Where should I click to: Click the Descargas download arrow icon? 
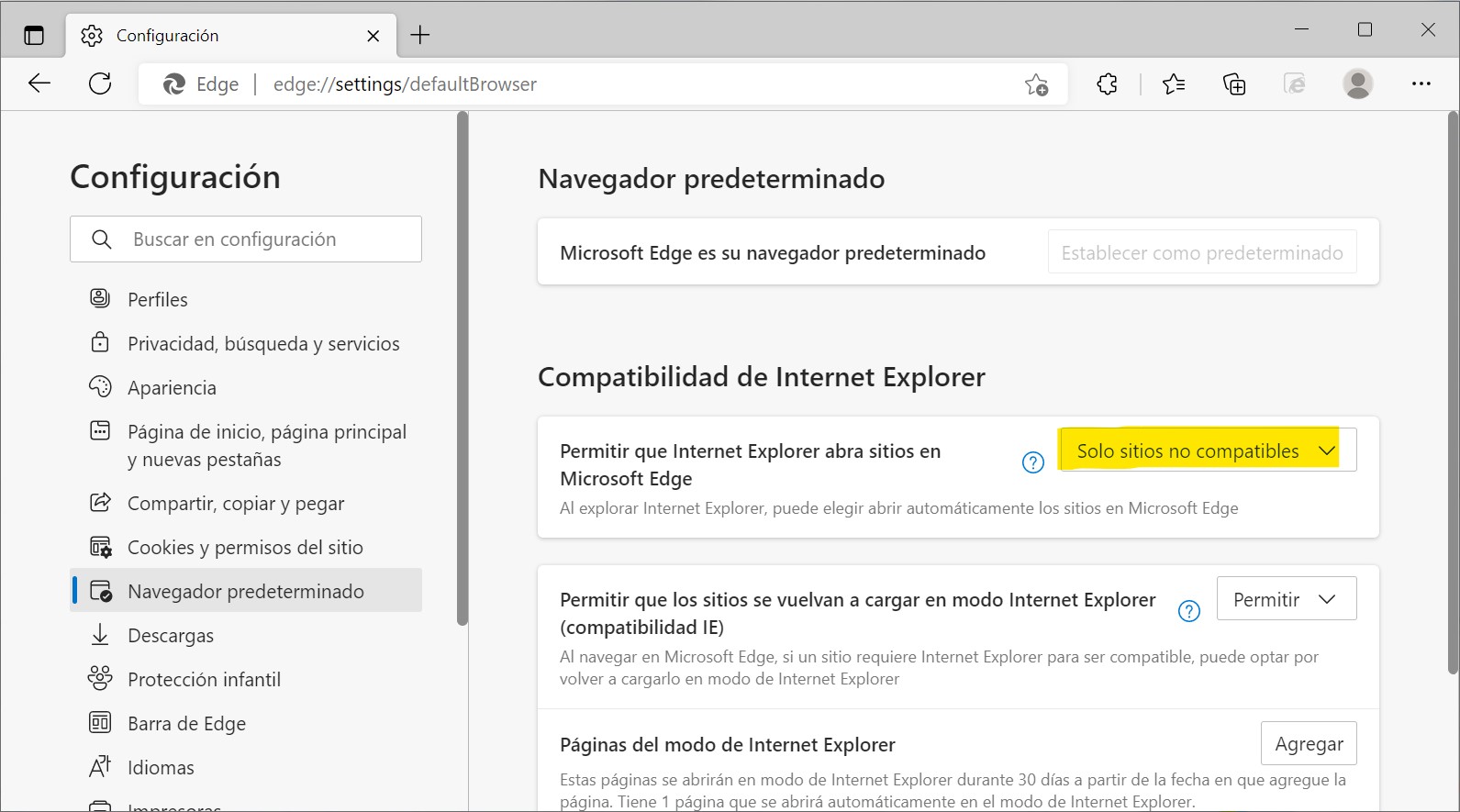(100, 635)
